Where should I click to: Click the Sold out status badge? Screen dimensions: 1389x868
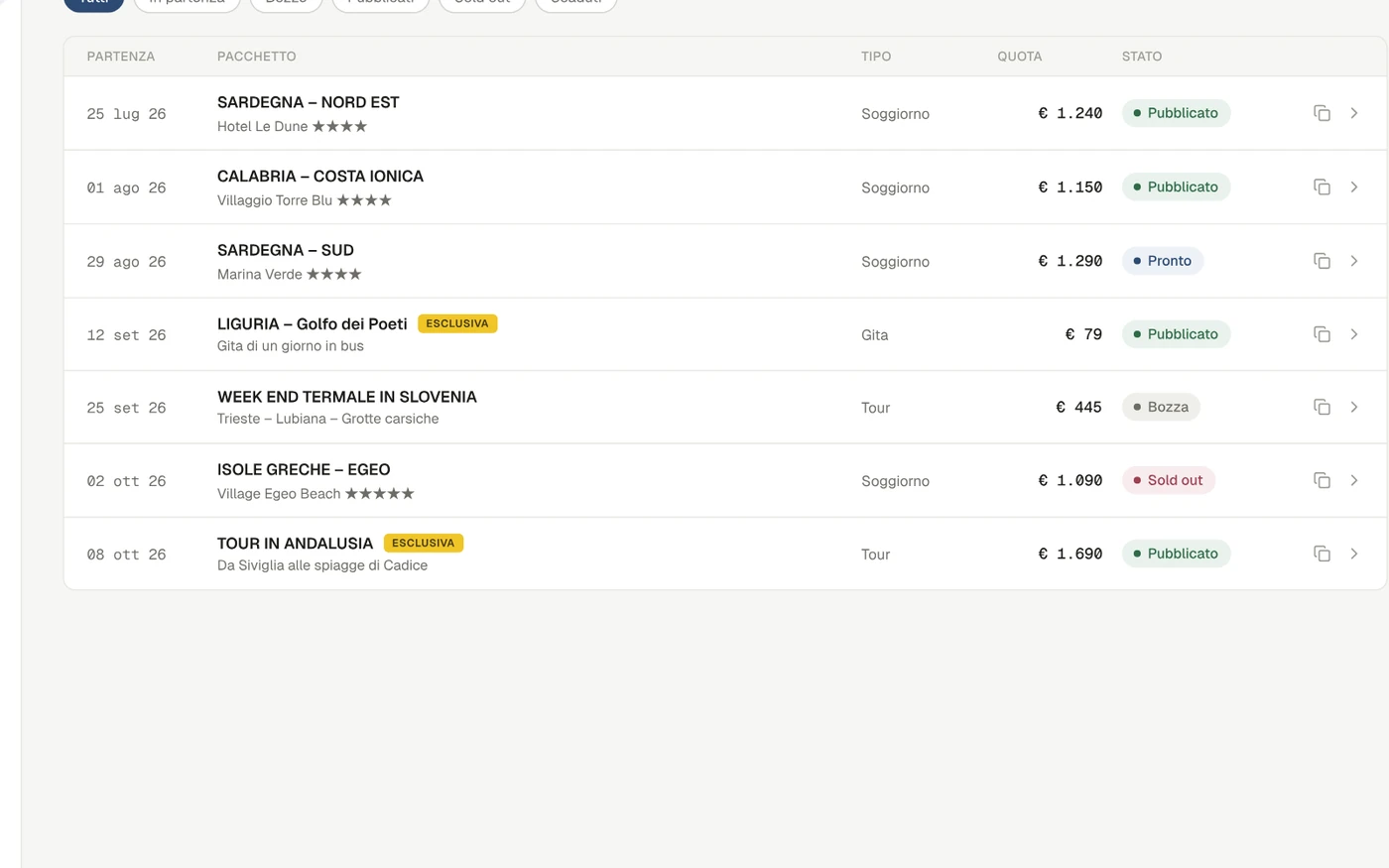1169,480
